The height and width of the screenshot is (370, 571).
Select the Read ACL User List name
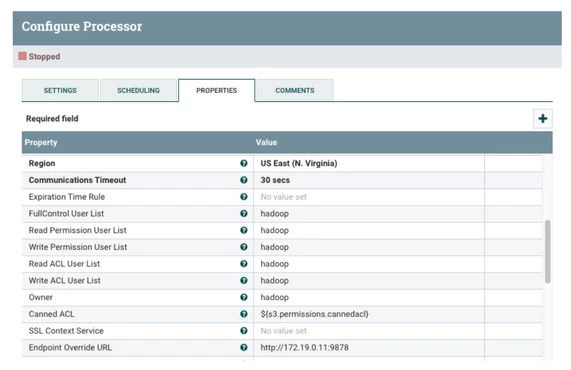point(64,264)
